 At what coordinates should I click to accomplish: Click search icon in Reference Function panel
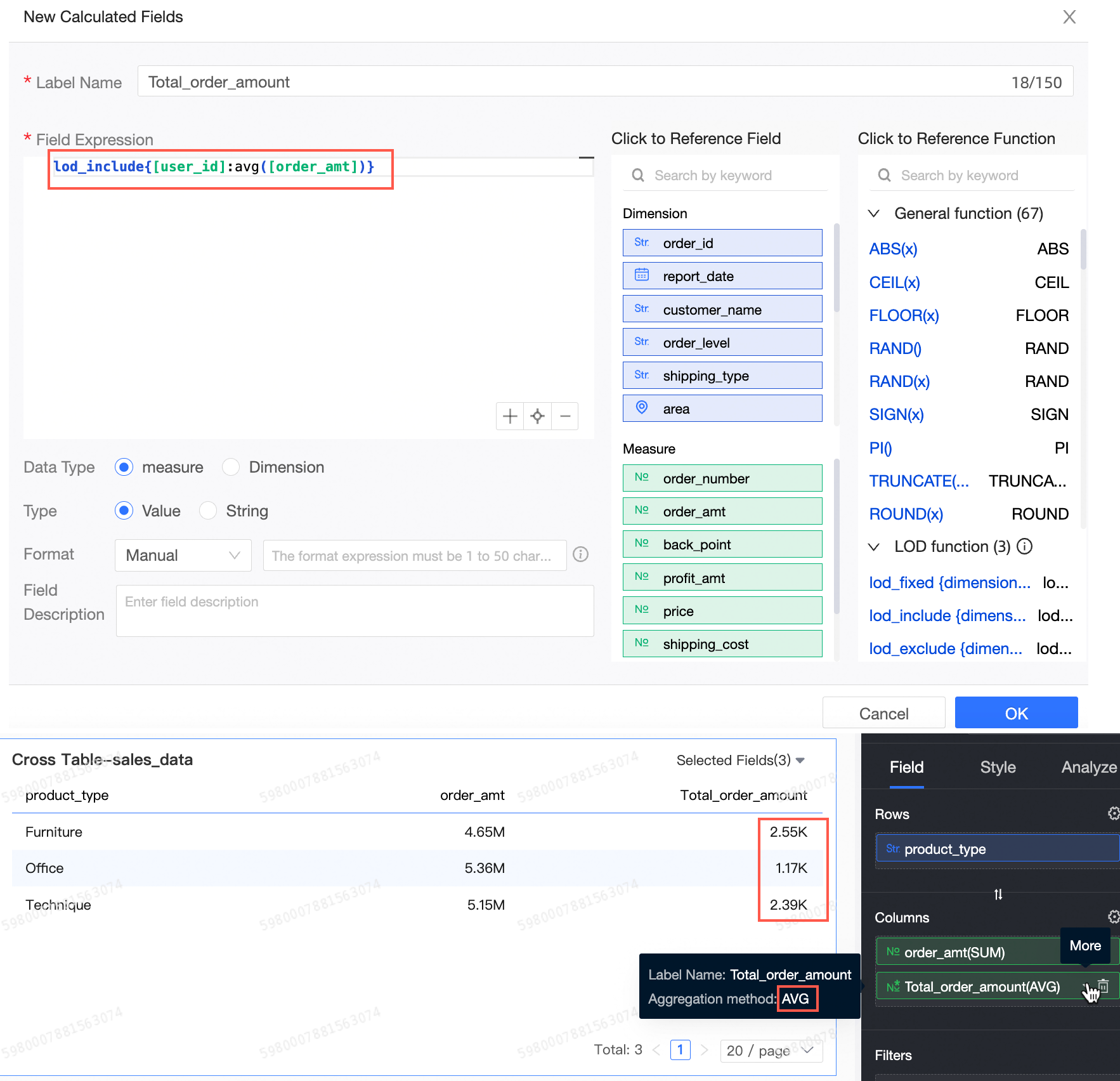pos(885,175)
